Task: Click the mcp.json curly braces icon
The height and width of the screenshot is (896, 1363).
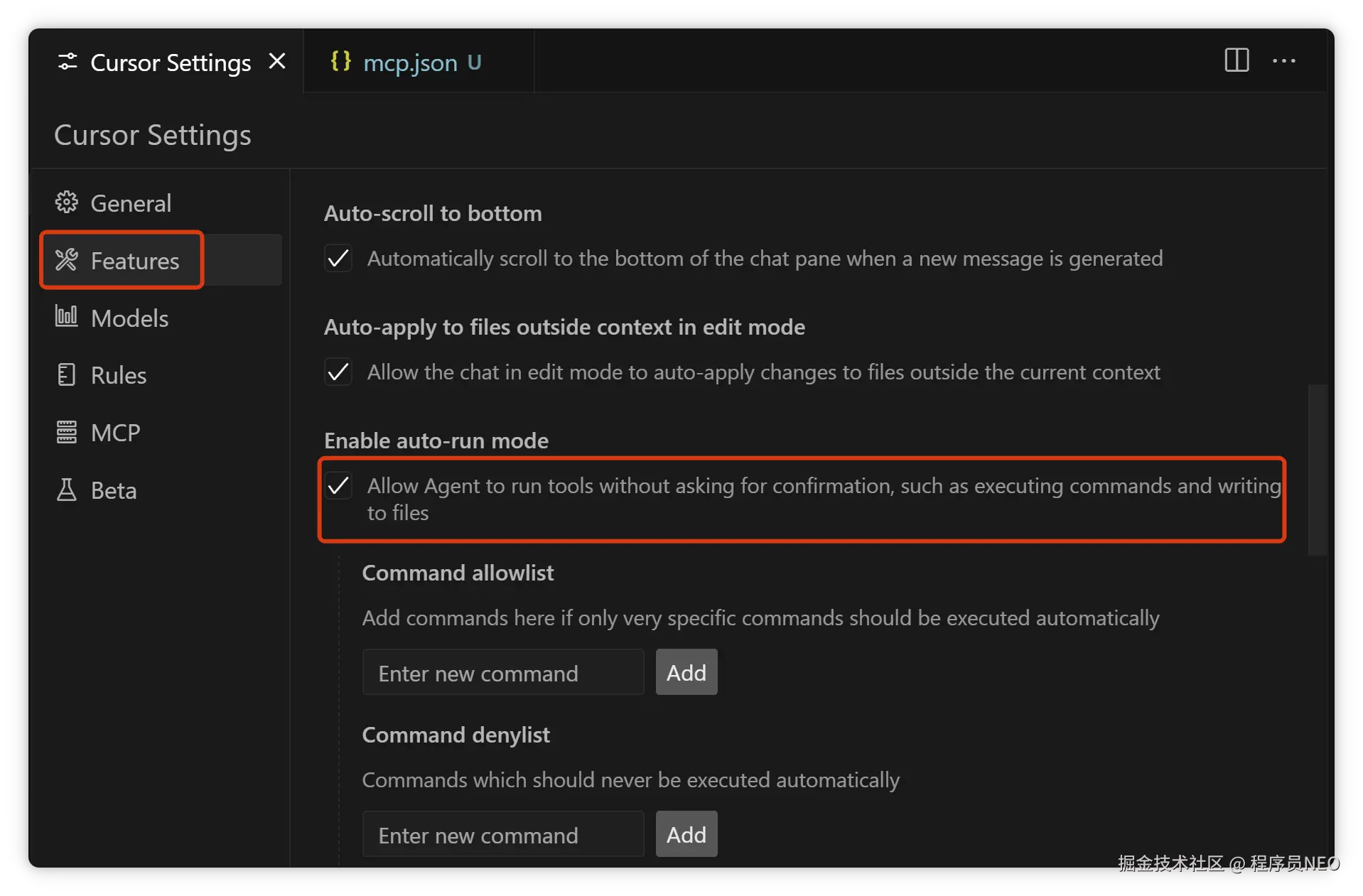Action: 340,61
